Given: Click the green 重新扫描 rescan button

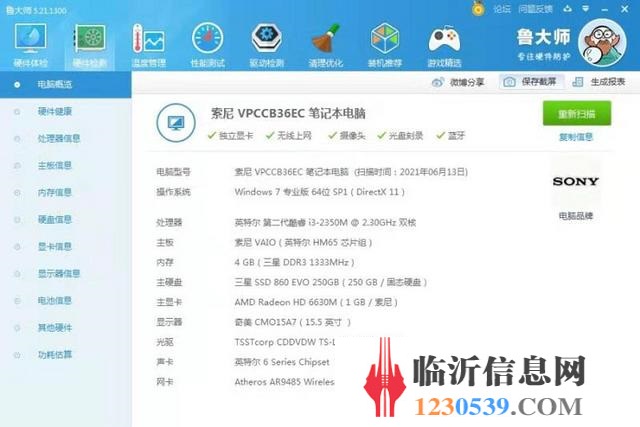Looking at the screenshot, I should (x=577, y=113).
